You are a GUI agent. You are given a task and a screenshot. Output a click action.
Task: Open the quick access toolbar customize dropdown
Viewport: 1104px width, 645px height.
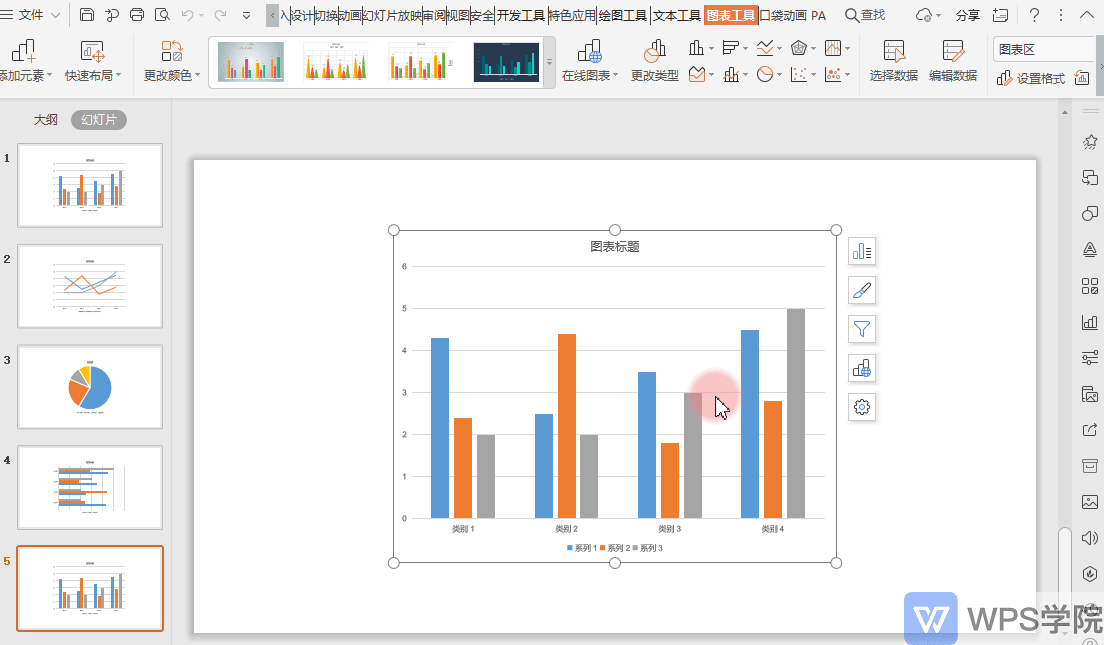[246, 15]
